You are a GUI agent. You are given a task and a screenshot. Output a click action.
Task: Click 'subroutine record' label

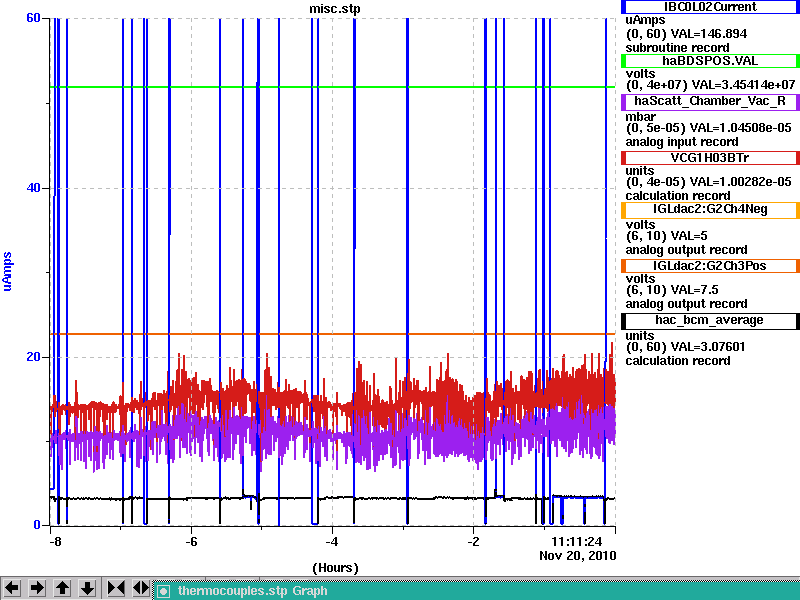click(x=678, y=48)
